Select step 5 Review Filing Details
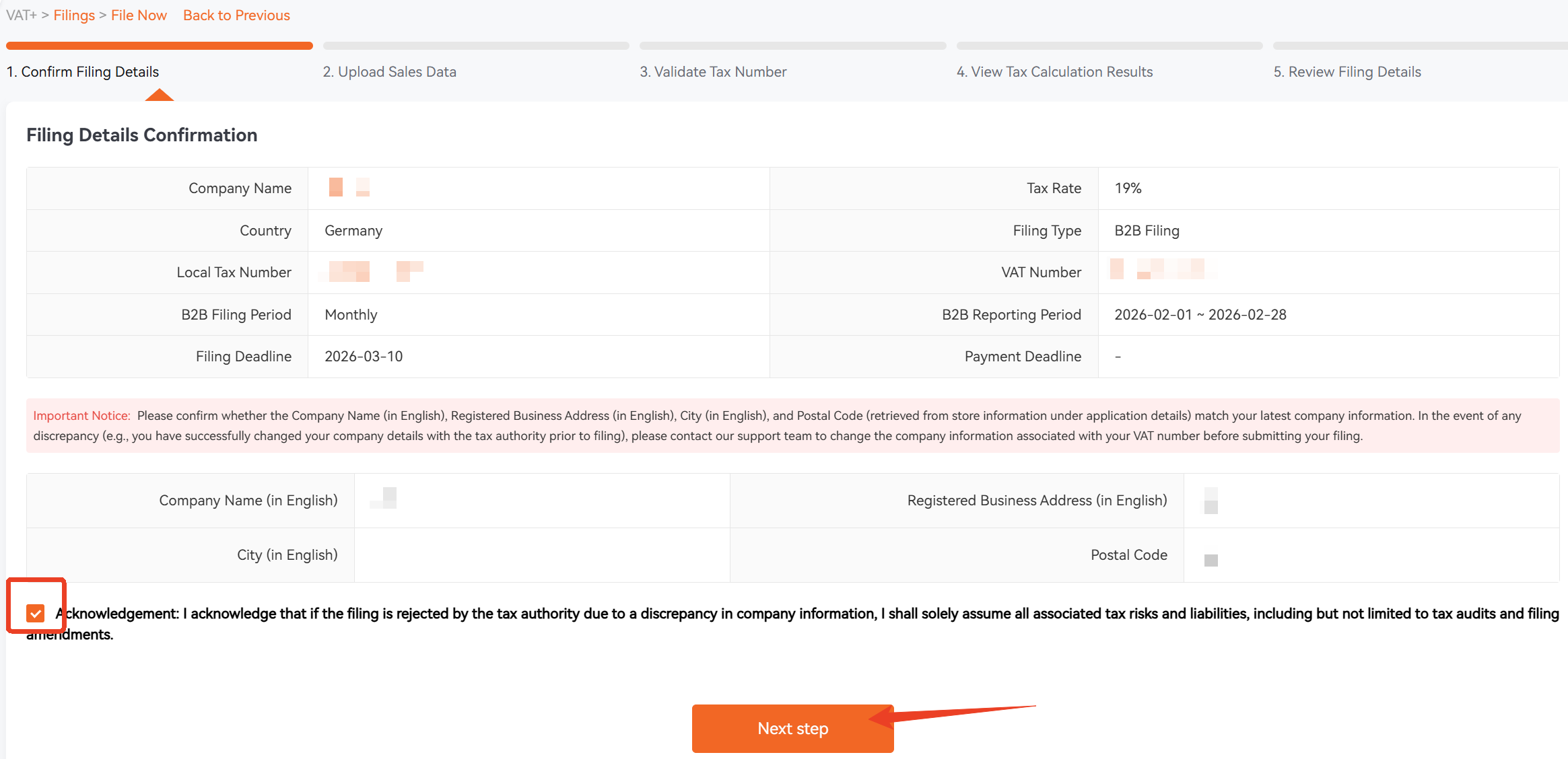Screen dimensions: 1568x759 pyautogui.click(x=1347, y=71)
